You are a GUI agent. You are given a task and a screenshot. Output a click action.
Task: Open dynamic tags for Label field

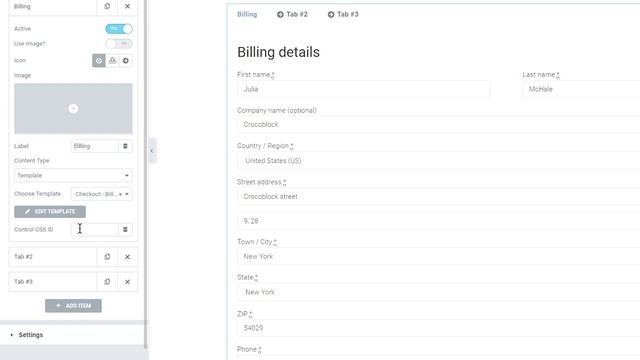pos(125,146)
